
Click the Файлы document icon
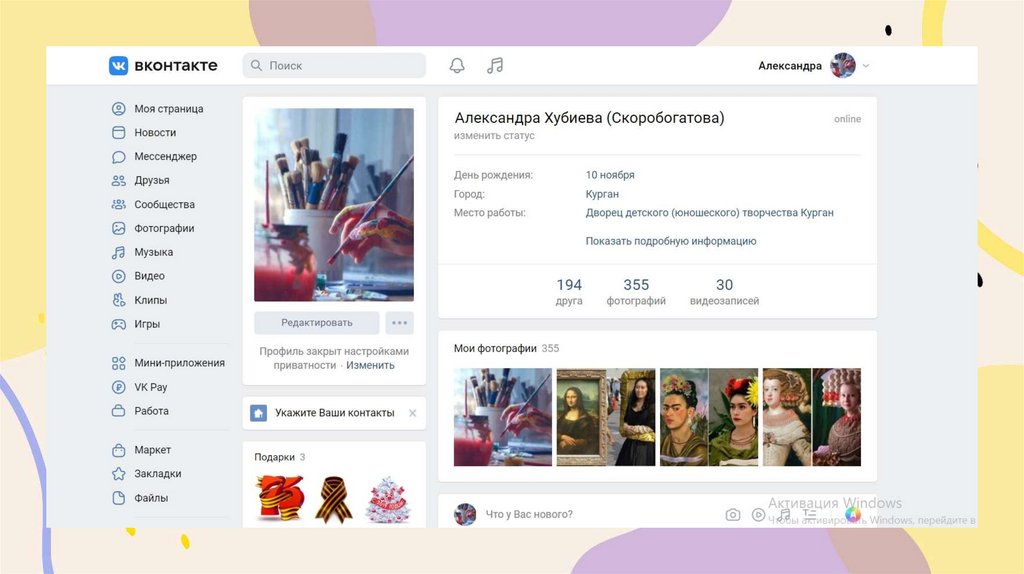pyautogui.click(x=118, y=498)
